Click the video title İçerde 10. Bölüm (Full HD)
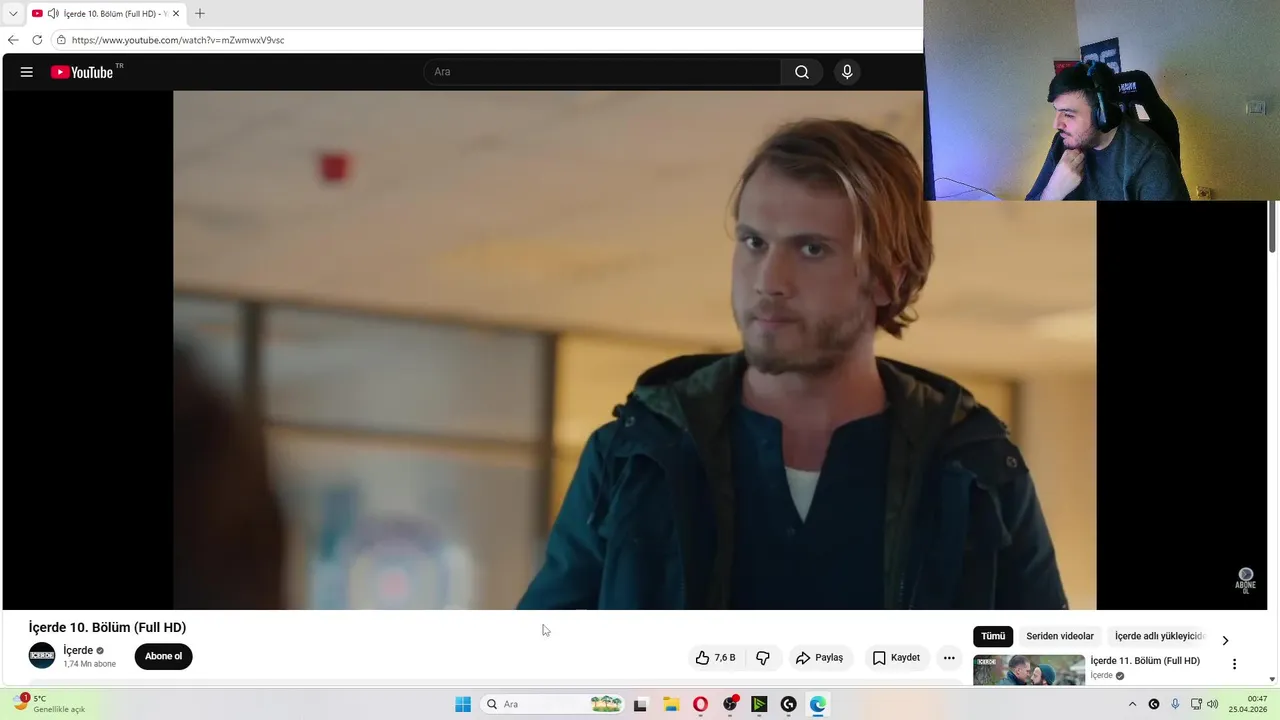Screen dimensions: 1280x720 pos(107,628)
